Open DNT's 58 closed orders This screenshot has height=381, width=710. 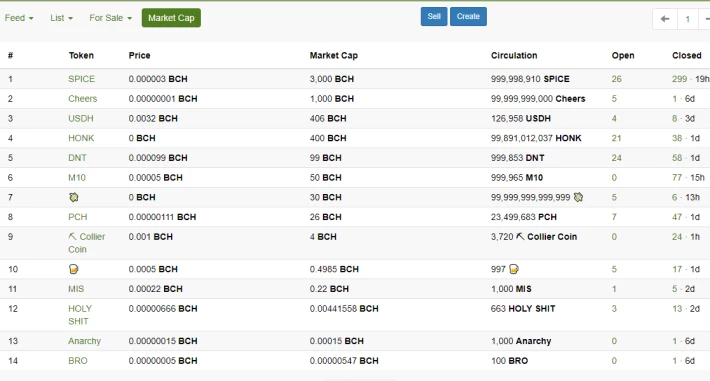(x=677, y=158)
